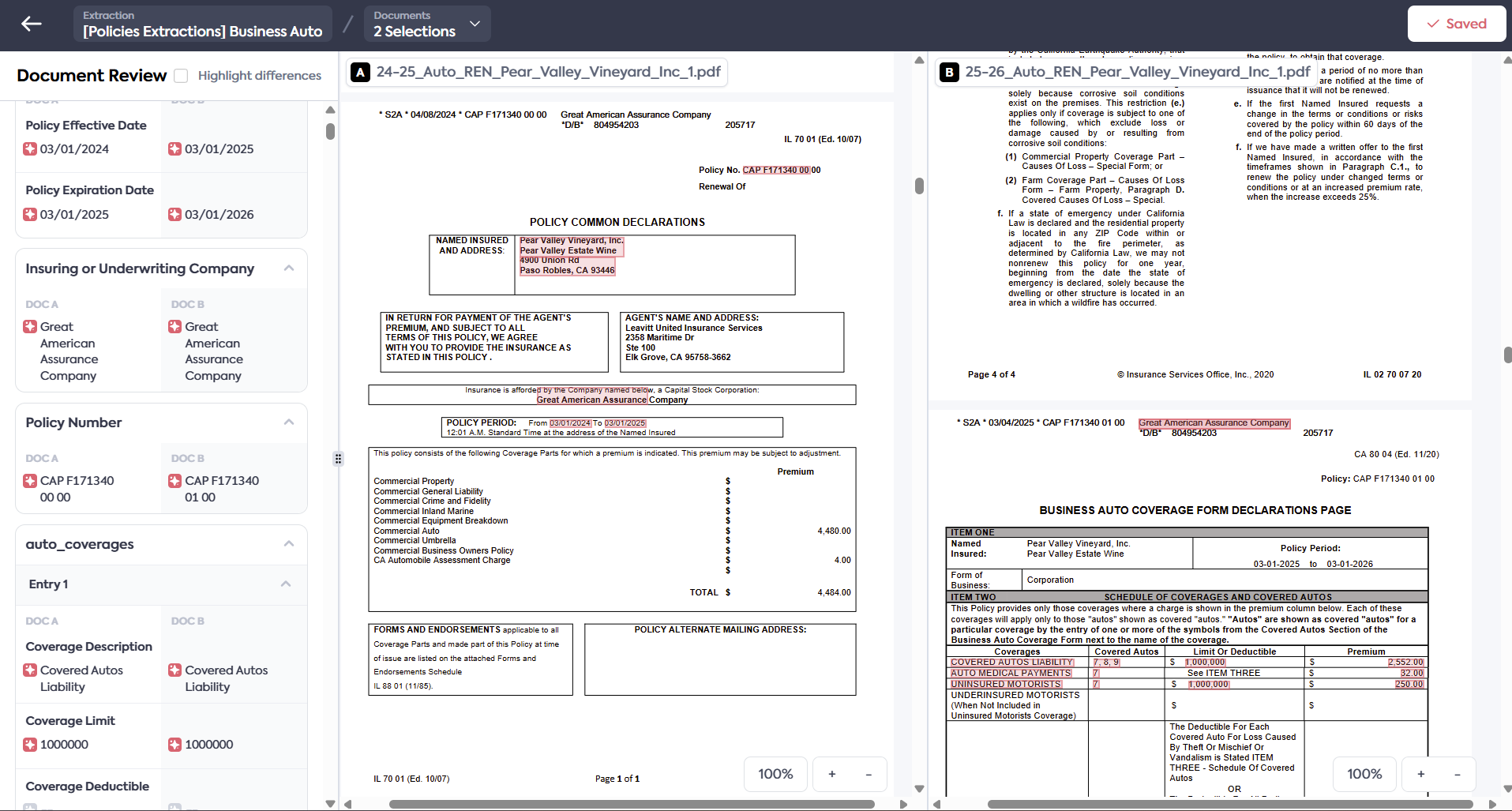This screenshot has height=811, width=1512.
Task: Click document A horizontal scrollbar
Action: click(x=632, y=805)
